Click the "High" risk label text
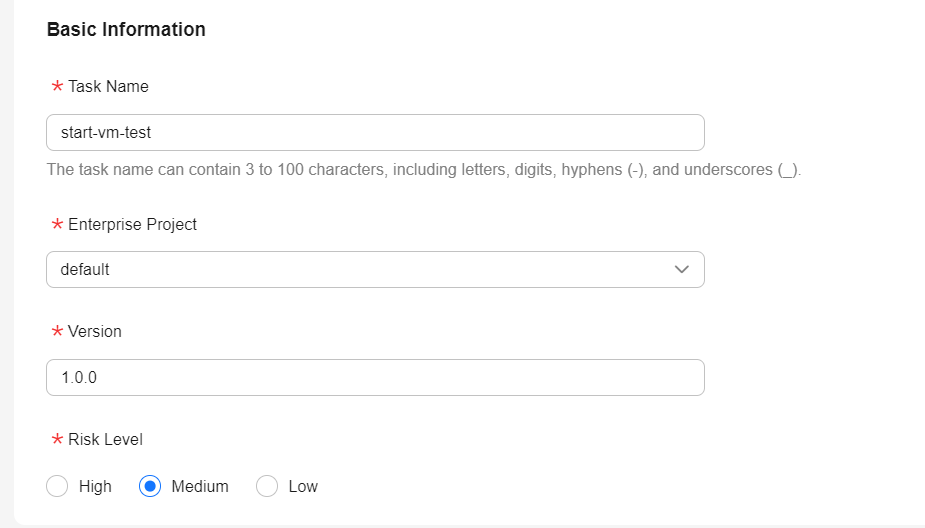 95,486
